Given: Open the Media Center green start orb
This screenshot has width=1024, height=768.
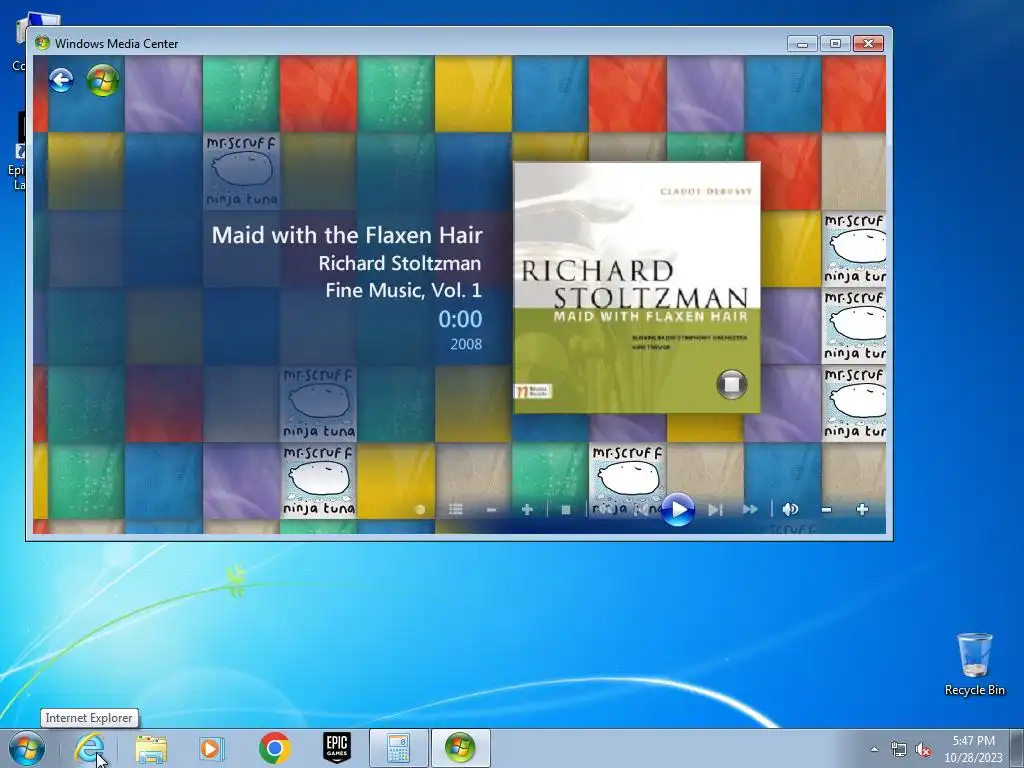Looking at the screenshot, I should point(103,80).
